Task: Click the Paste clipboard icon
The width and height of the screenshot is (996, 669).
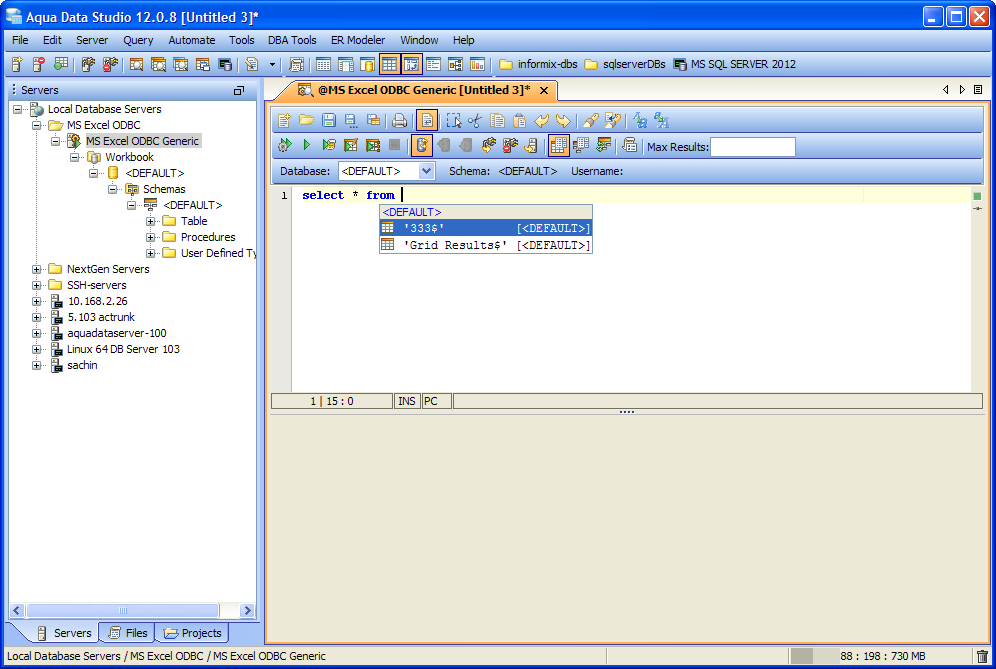Action: (519, 120)
